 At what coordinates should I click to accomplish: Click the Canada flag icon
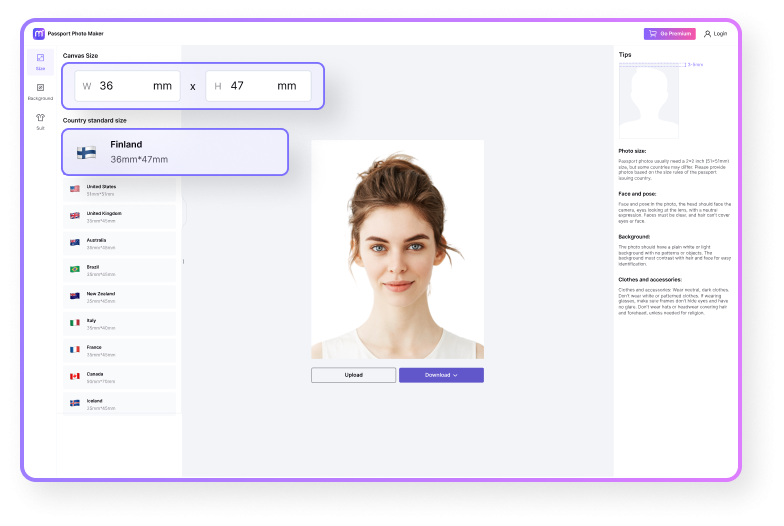[x=75, y=376]
